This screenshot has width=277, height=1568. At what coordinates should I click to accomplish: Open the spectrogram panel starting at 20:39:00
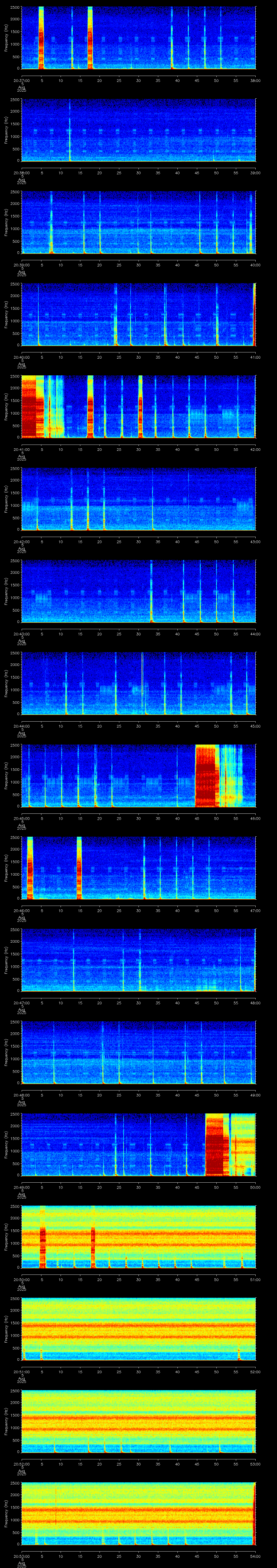tap(138, 222)
